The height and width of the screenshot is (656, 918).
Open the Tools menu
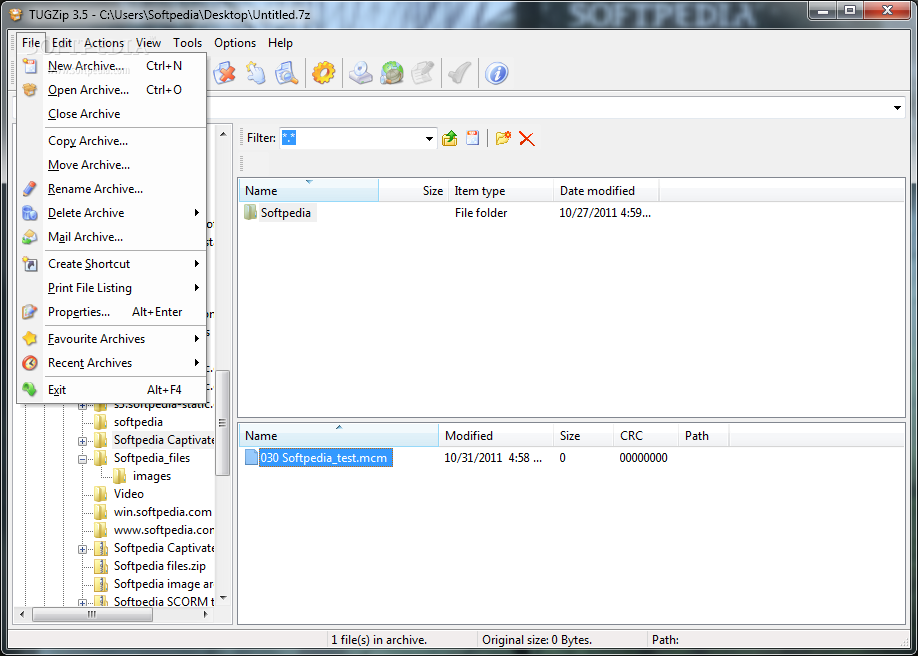tap(187, 43)
